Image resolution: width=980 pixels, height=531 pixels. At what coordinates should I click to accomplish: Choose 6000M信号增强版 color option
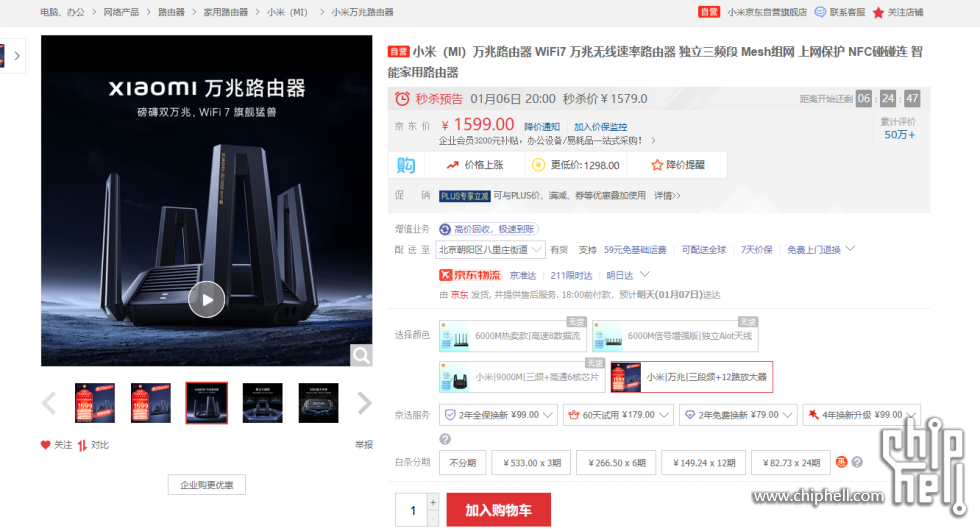click(675, 336)
